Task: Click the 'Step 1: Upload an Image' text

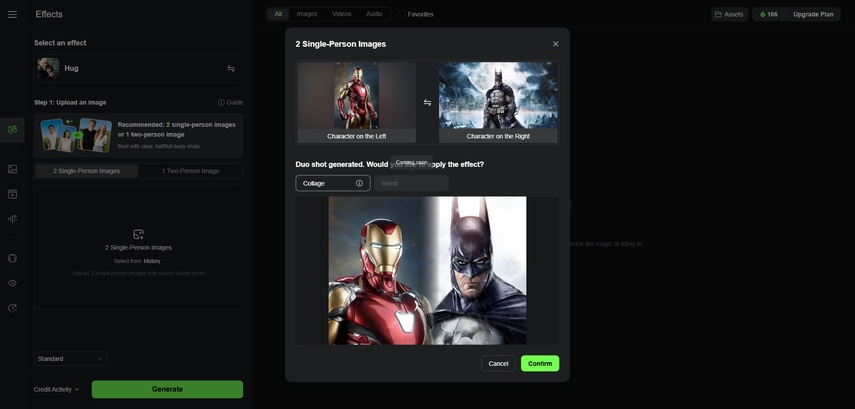Action: (70, 103)
